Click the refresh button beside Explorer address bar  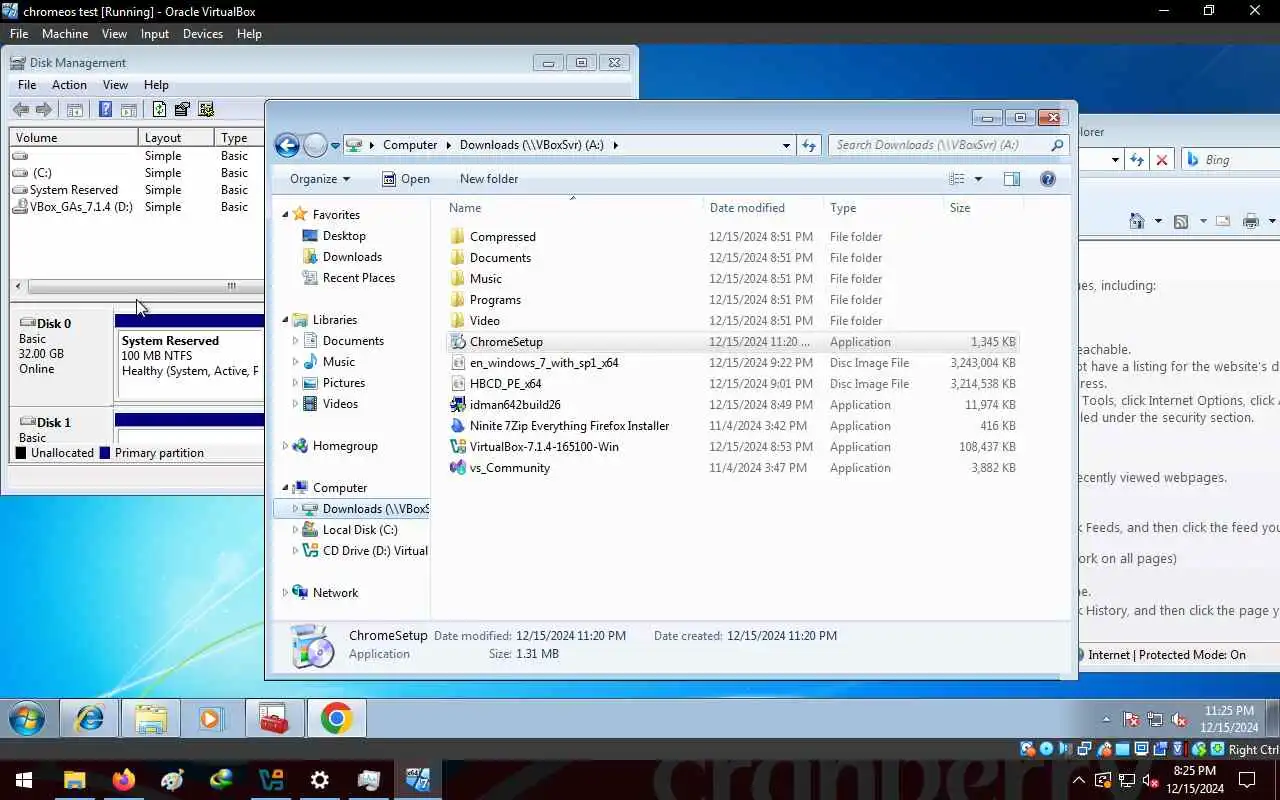809,145
